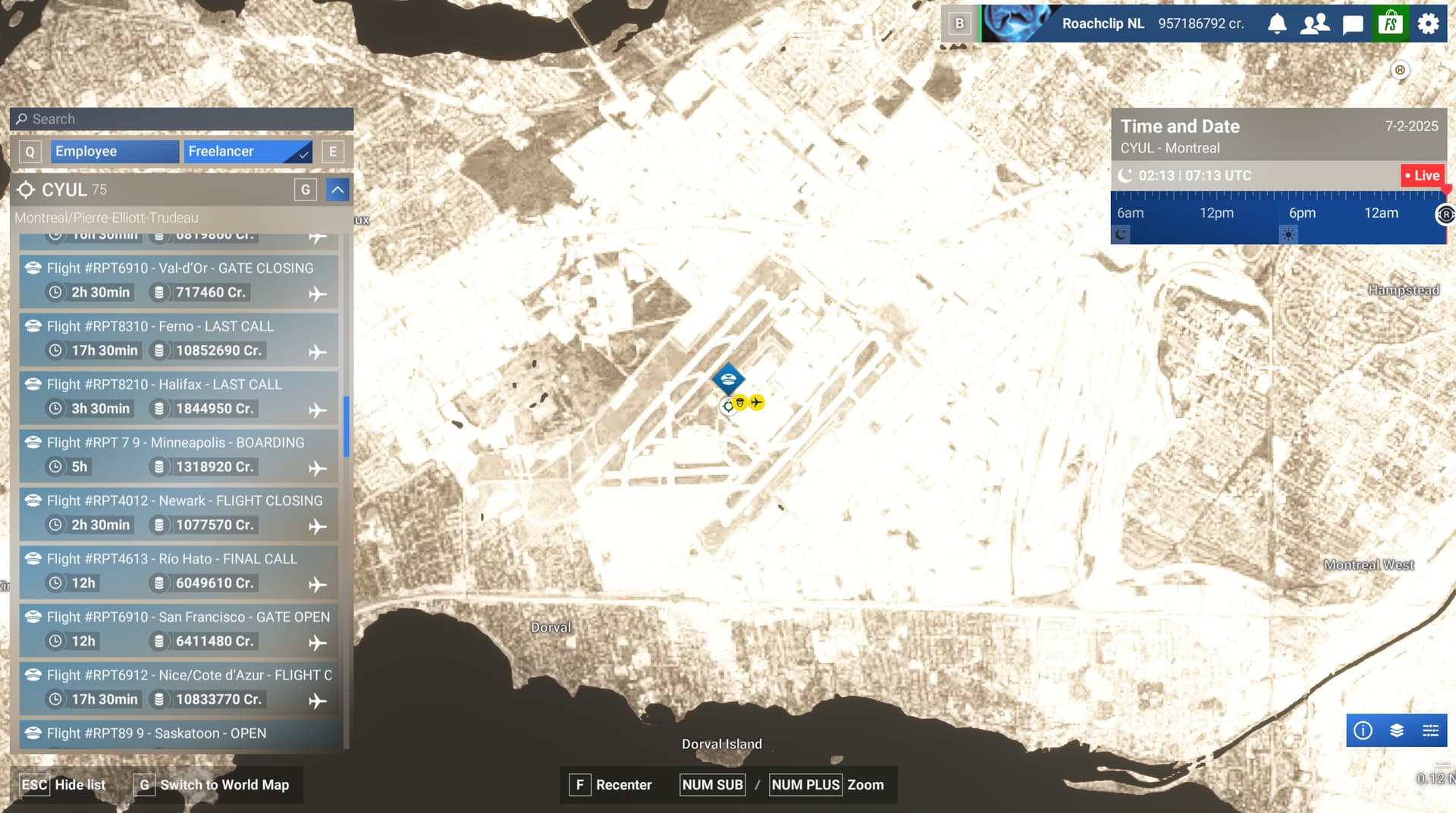Click the yellow pilot marker on map
The width and height of the screenshot is (1456, 813).
(x=740, y=403)
